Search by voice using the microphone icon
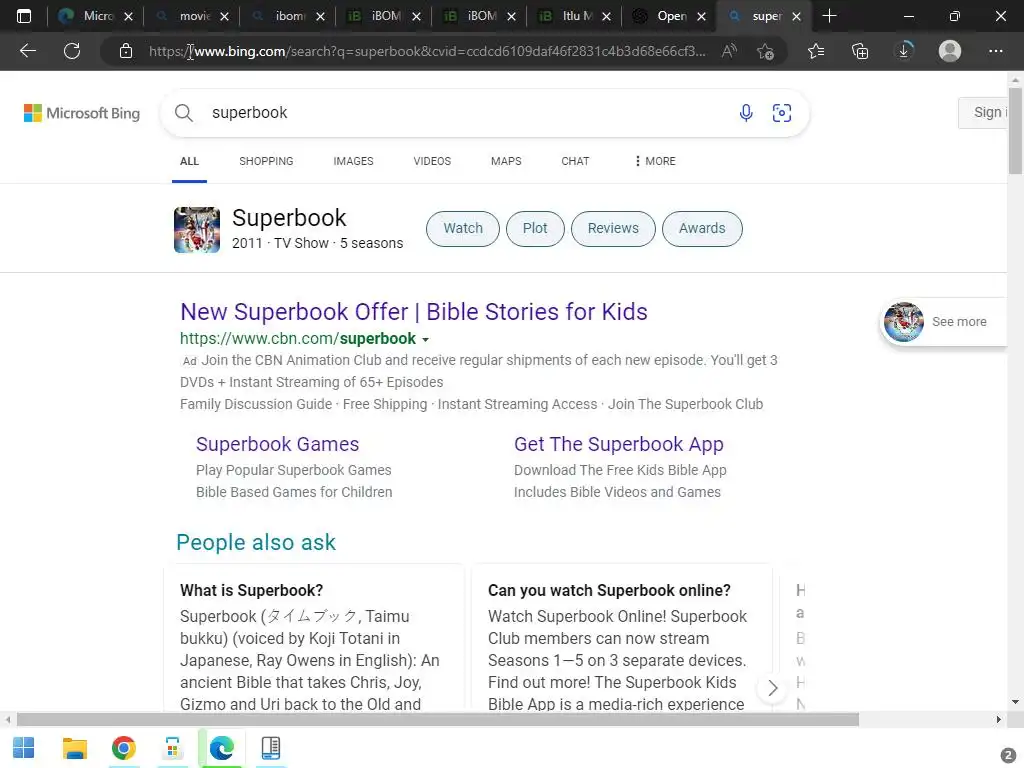The height and width of the screenshot is (768, 1024). pos(746,113)
